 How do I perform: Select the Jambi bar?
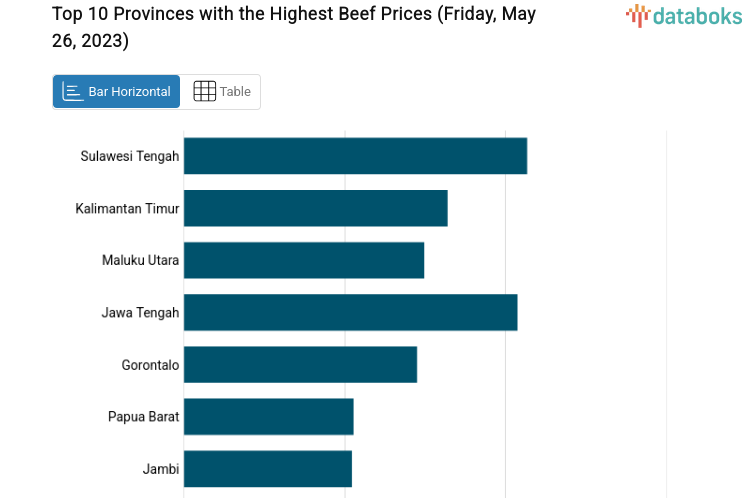click(x=268, y=468)
